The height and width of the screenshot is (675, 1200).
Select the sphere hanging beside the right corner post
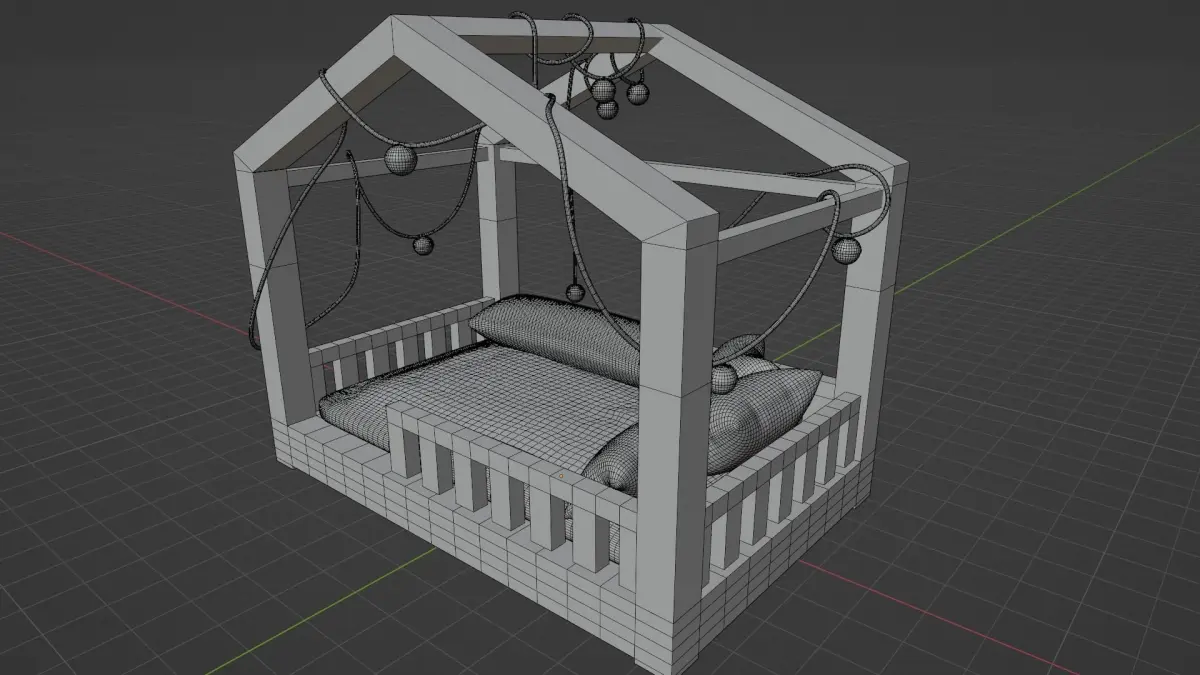tap(846, 250)
